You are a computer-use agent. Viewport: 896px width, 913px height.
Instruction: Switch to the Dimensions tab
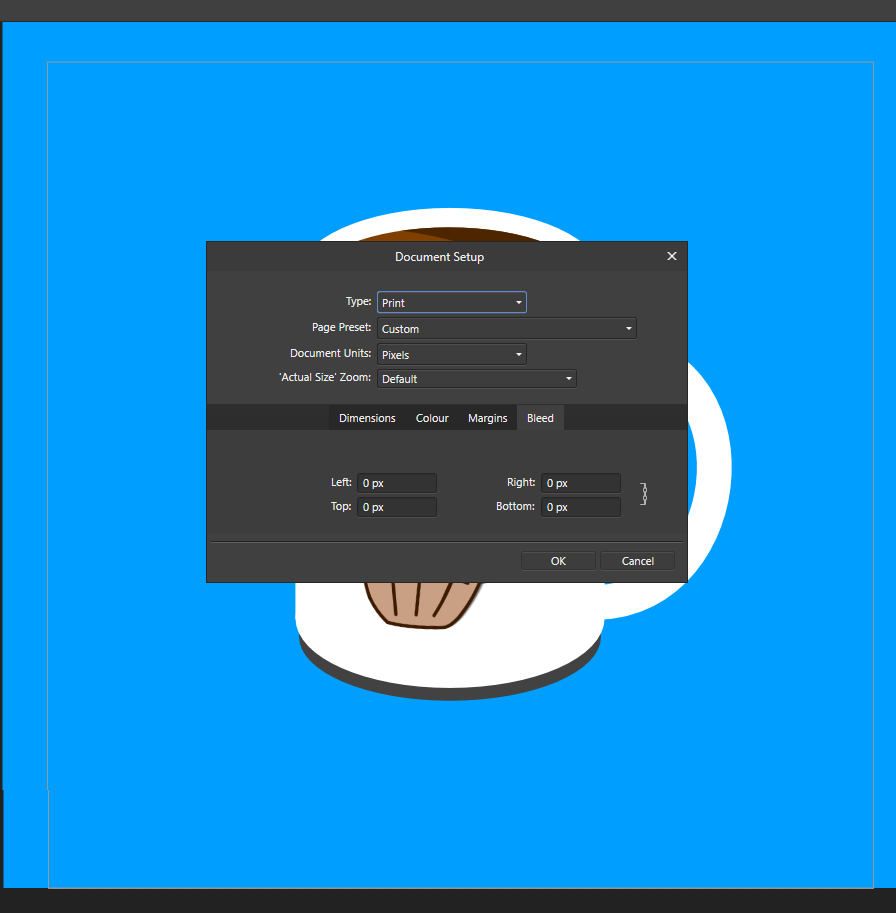(x=367, y=418)
